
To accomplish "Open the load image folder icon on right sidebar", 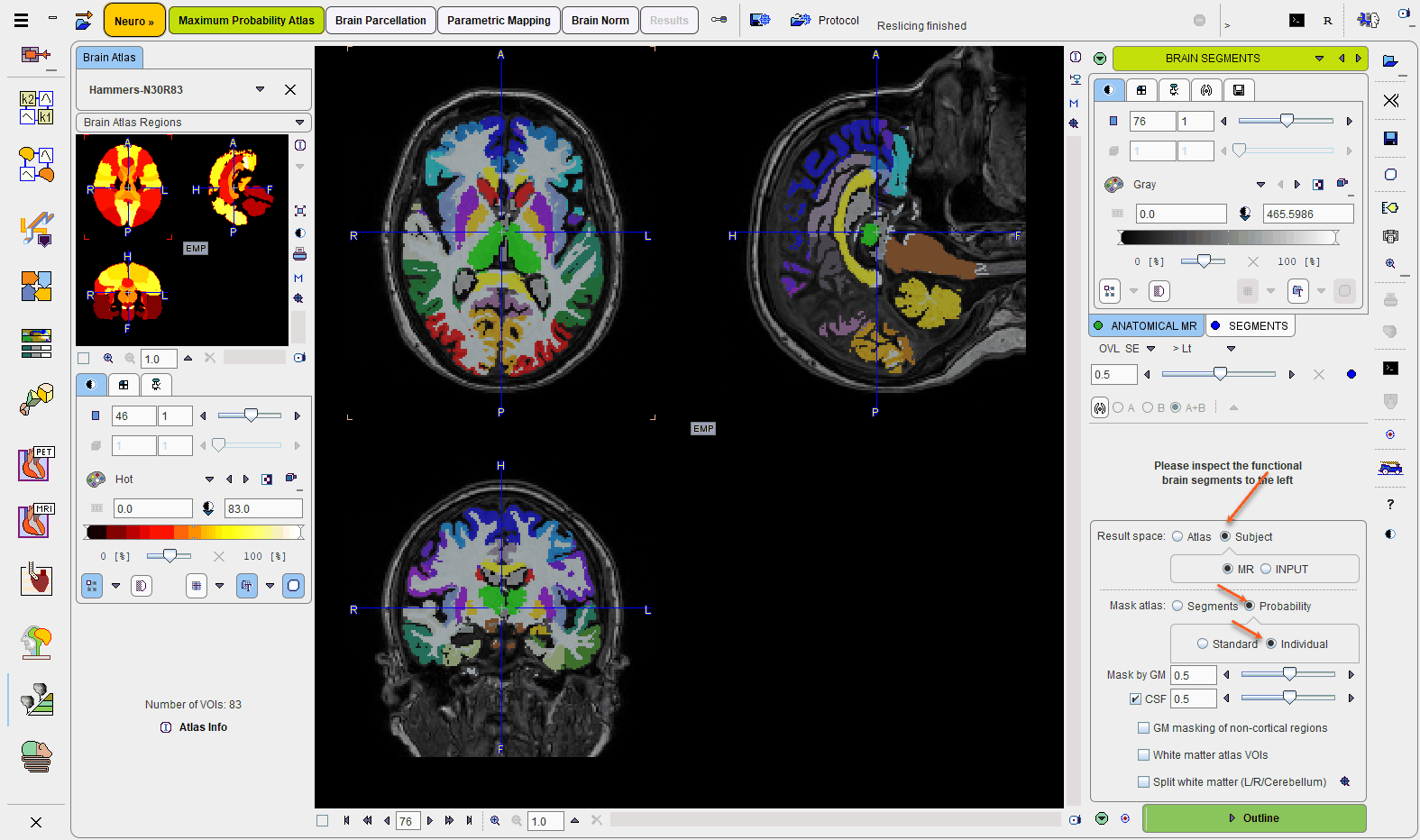I will click(1390, 61).
